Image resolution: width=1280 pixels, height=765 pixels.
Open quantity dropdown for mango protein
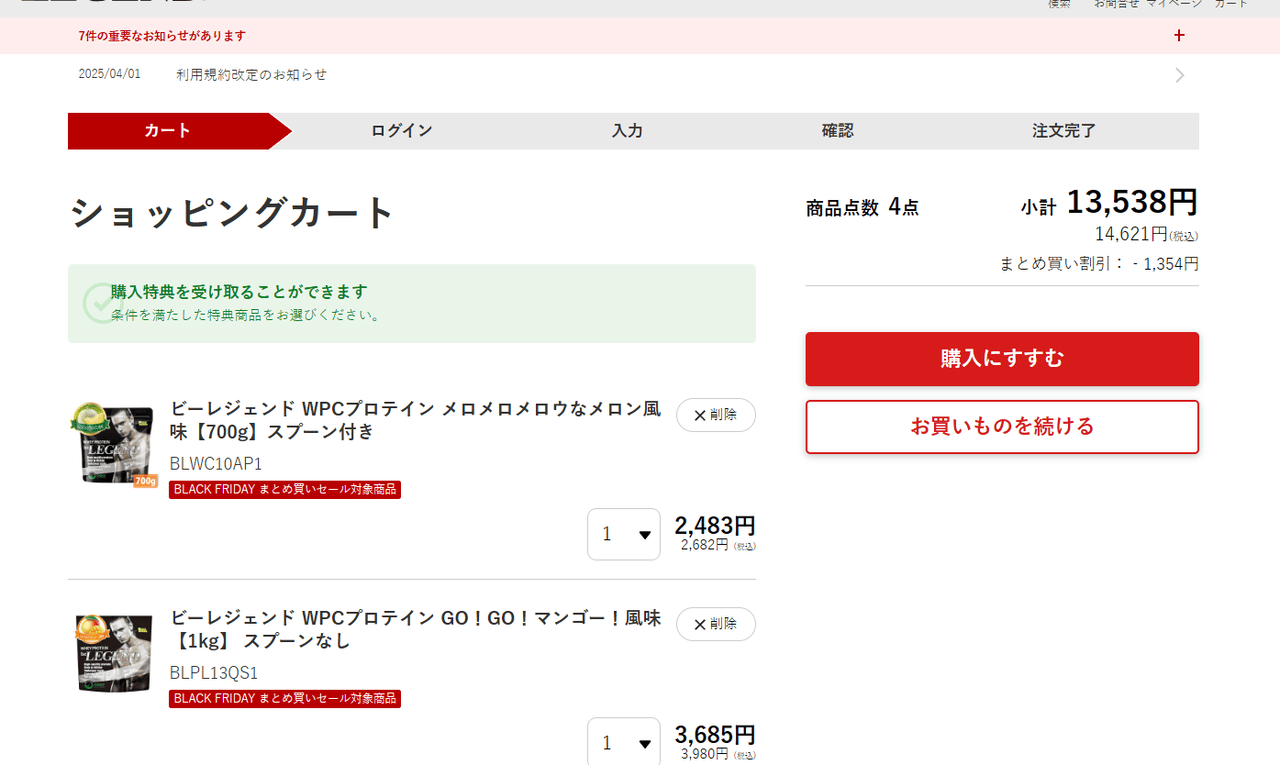[624, 742]
